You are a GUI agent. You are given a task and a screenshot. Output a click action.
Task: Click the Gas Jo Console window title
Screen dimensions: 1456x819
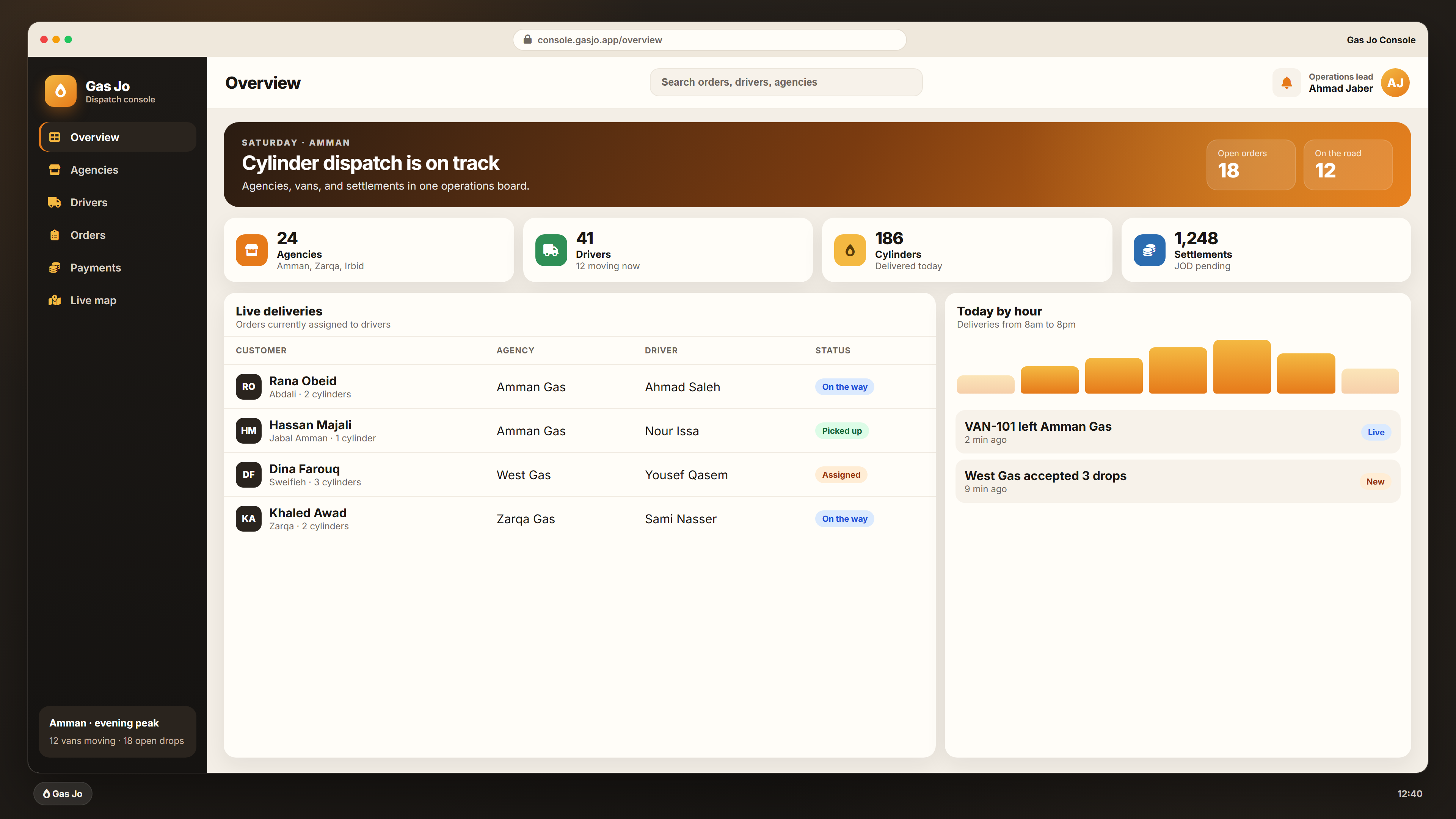pyautogui.click(x=1381, y=39)
